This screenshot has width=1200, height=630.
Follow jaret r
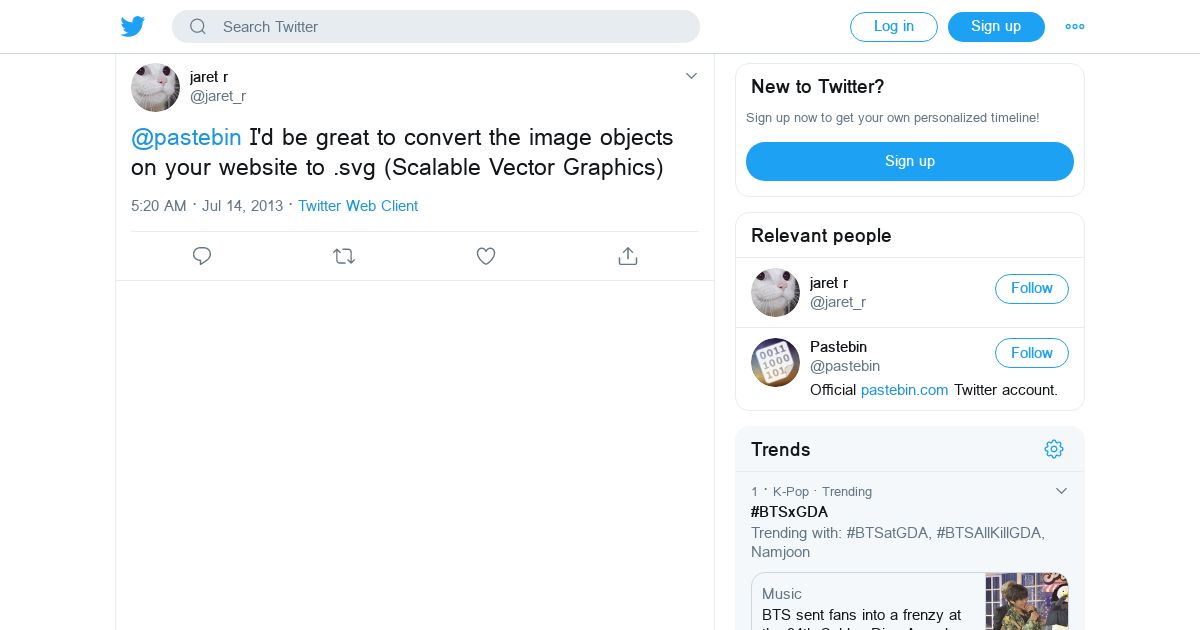1031,289
